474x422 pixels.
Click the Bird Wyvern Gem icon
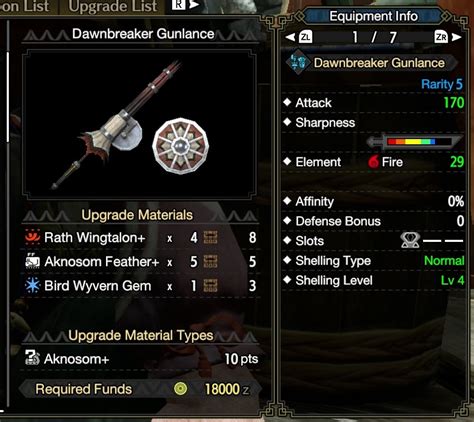coord(32,286)
